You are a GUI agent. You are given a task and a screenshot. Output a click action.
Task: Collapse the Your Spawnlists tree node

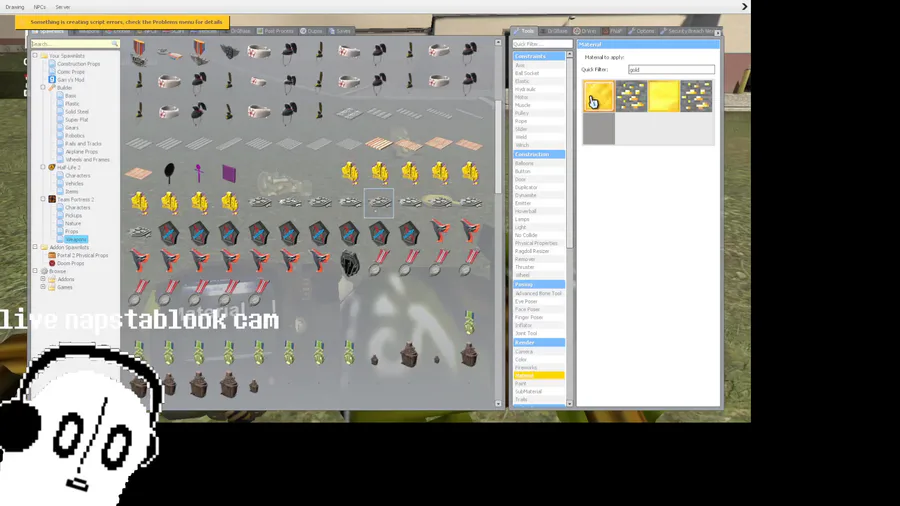[x=35, y=56]
